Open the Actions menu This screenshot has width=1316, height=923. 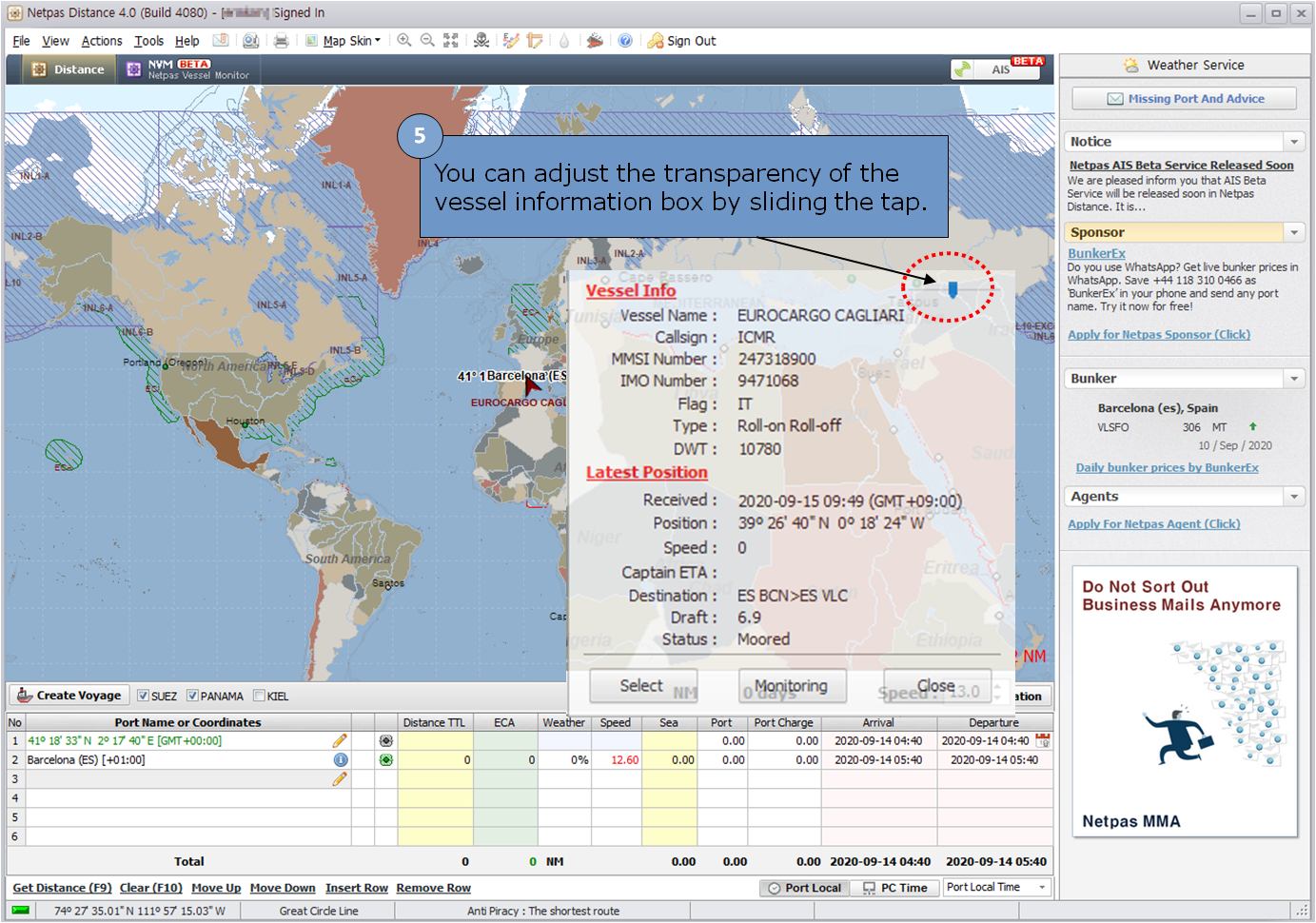click(x=102, y=41)
